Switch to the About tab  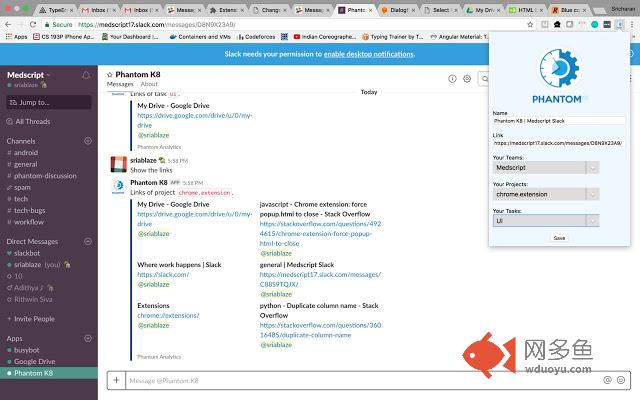click(149, 84)
